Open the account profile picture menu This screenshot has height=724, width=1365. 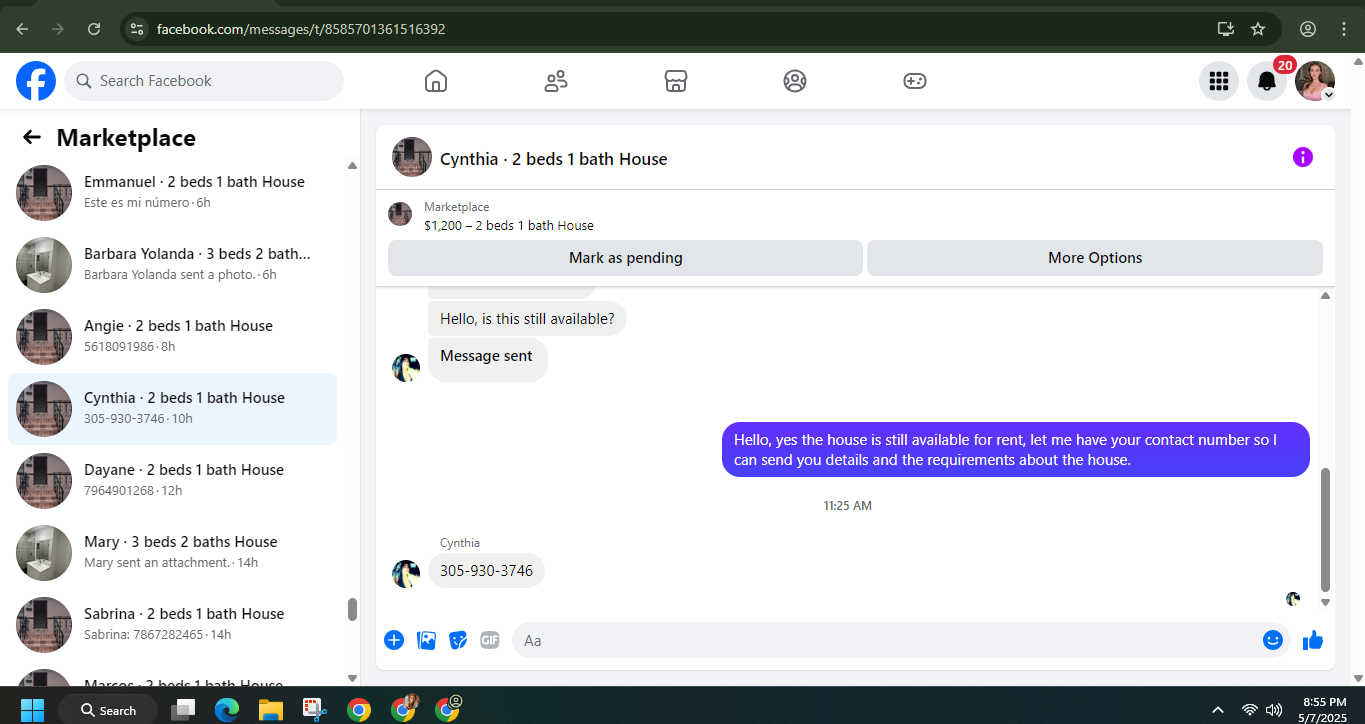click(x=1315, y=81)
